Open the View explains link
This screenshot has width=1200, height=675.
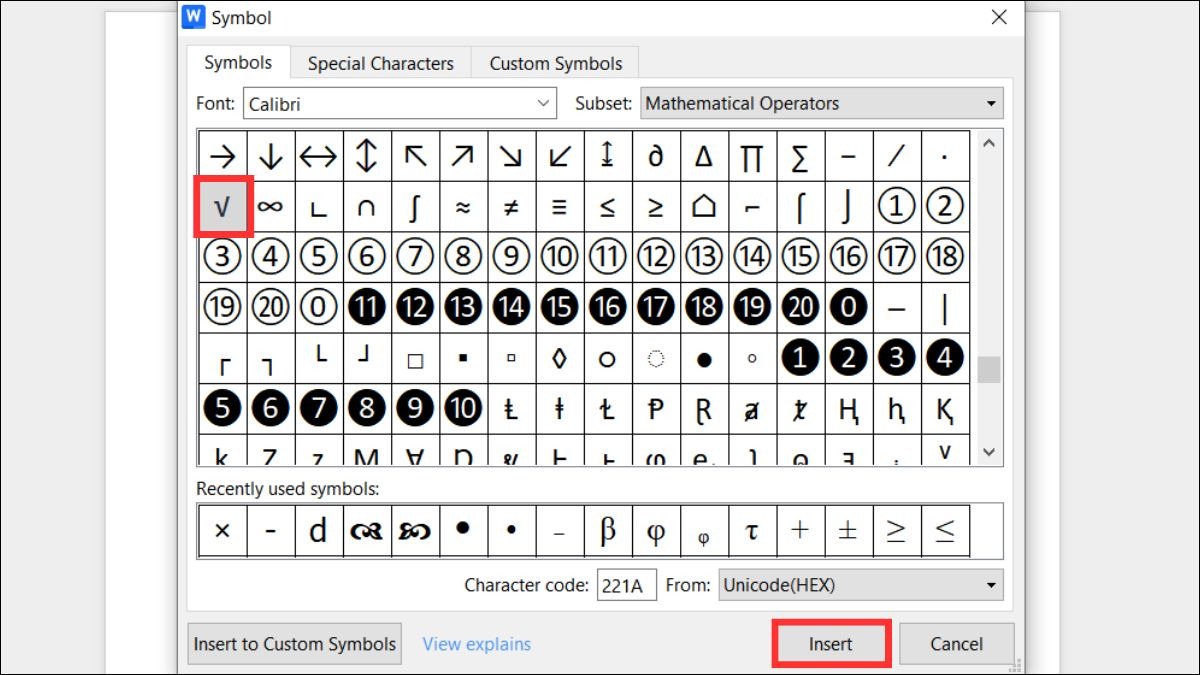(x=477, y=644)
